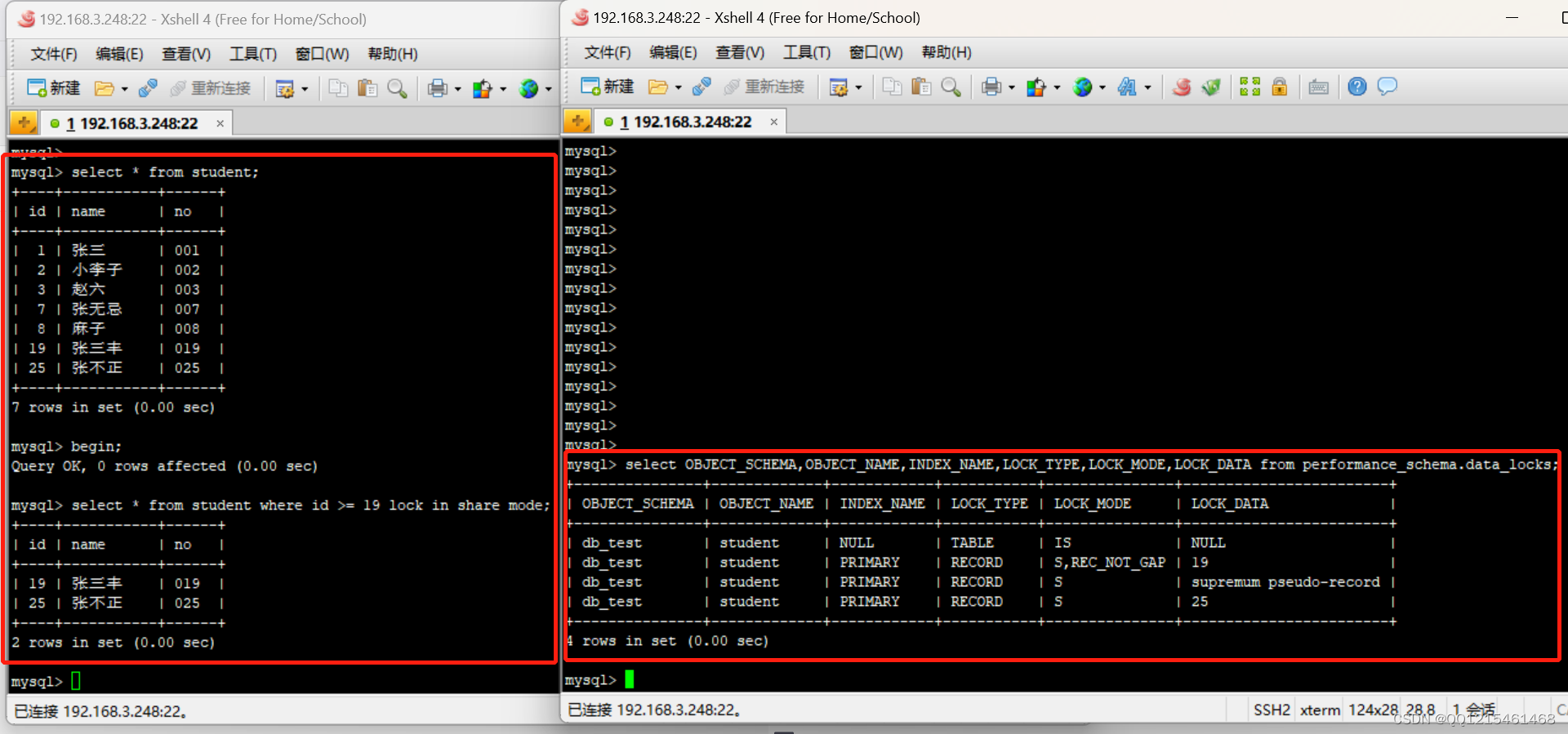Close the 192.168.3.248:22 tab in left window
The height and width of the screenshot is (734, 1568).
(x=220, y=123)
